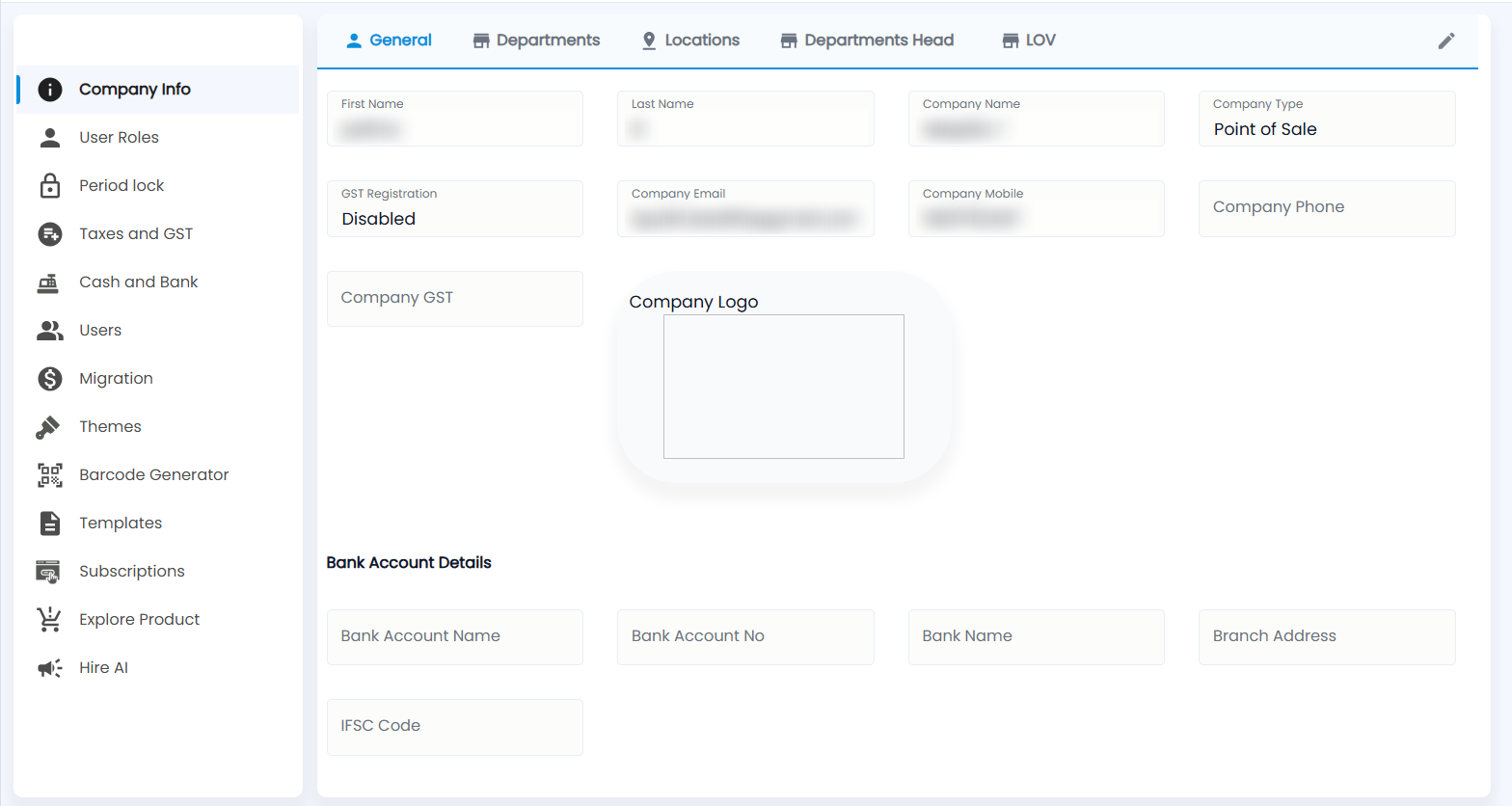1512x806 pixels.
Task: Open the GST Registration dropdown
Action: click(x=455, y=208)
